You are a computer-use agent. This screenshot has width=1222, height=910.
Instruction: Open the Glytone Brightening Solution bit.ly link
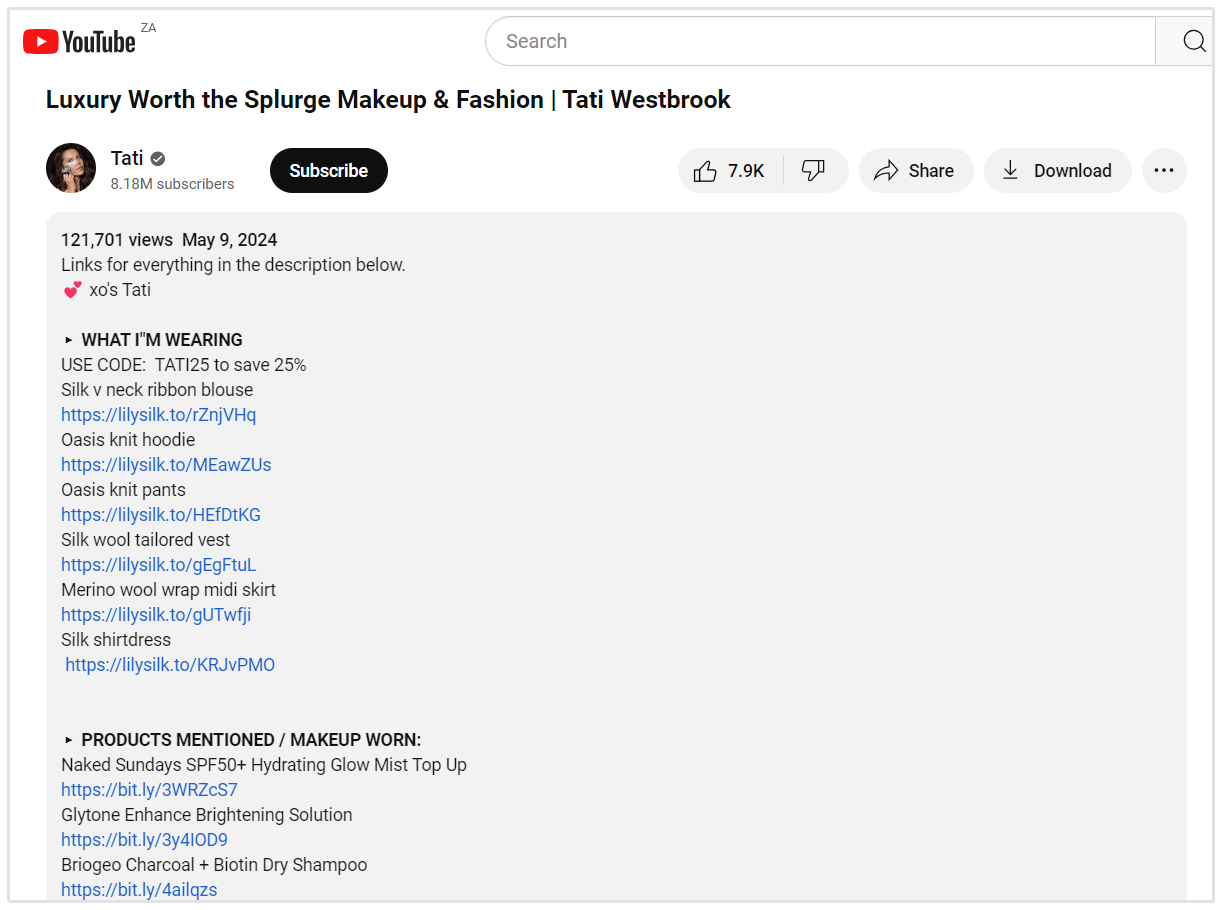pos(144,840)
